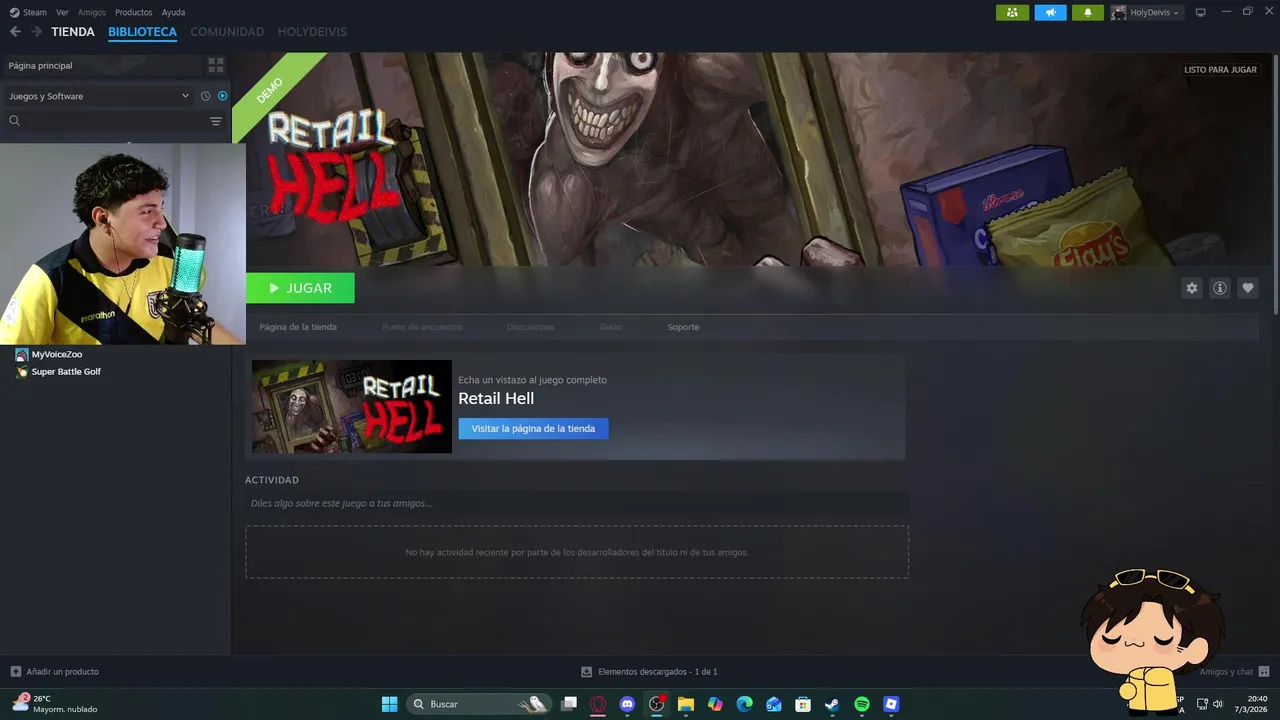This screenshot has width=1280, height=720.
Task: Click Página principal in sidebar
Action: coord(101,65)
